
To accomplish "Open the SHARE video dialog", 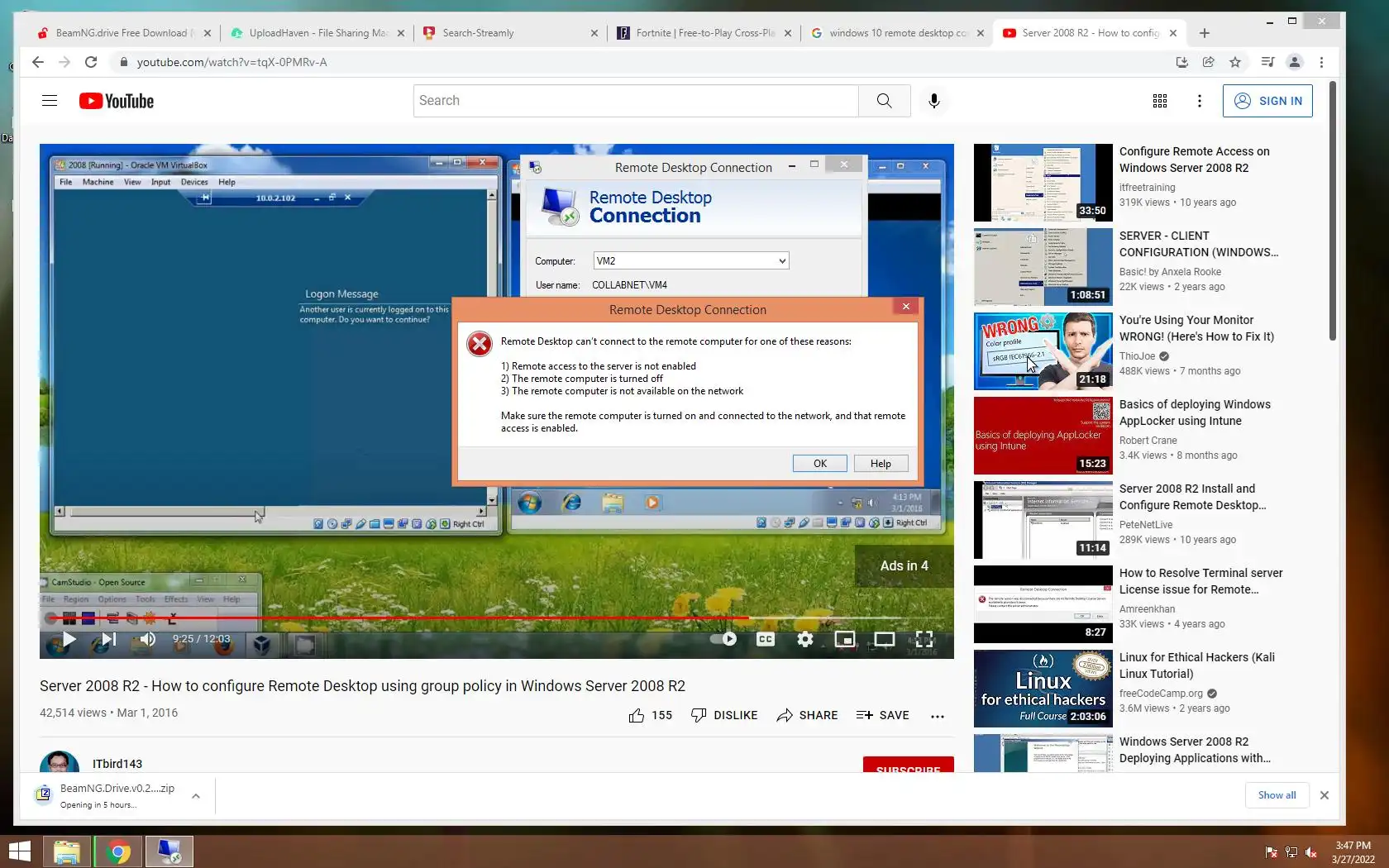I will (x=807, y=715).
